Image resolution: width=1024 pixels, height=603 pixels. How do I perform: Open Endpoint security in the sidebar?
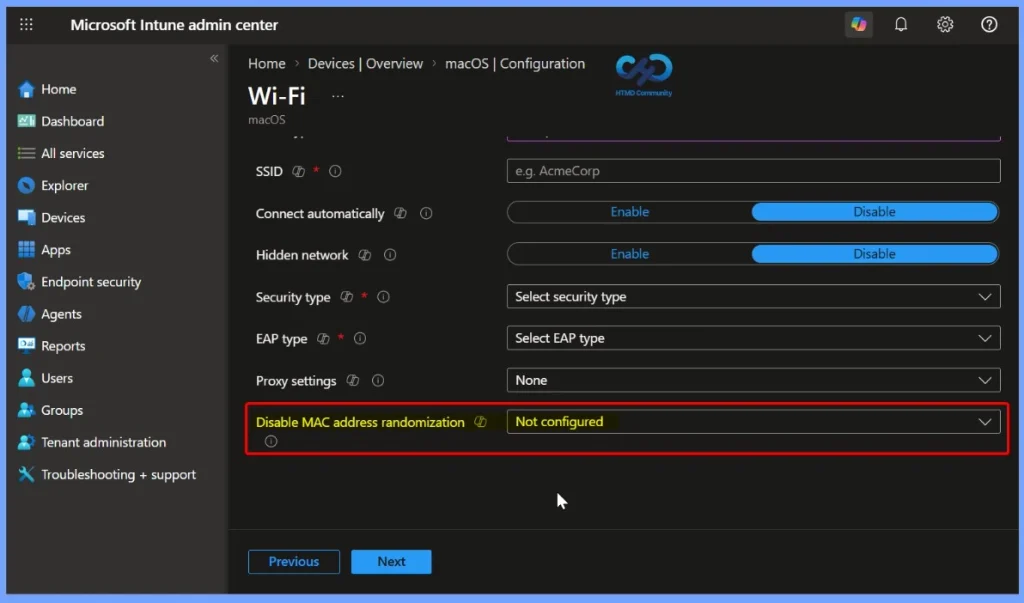(x=91, y=282)
